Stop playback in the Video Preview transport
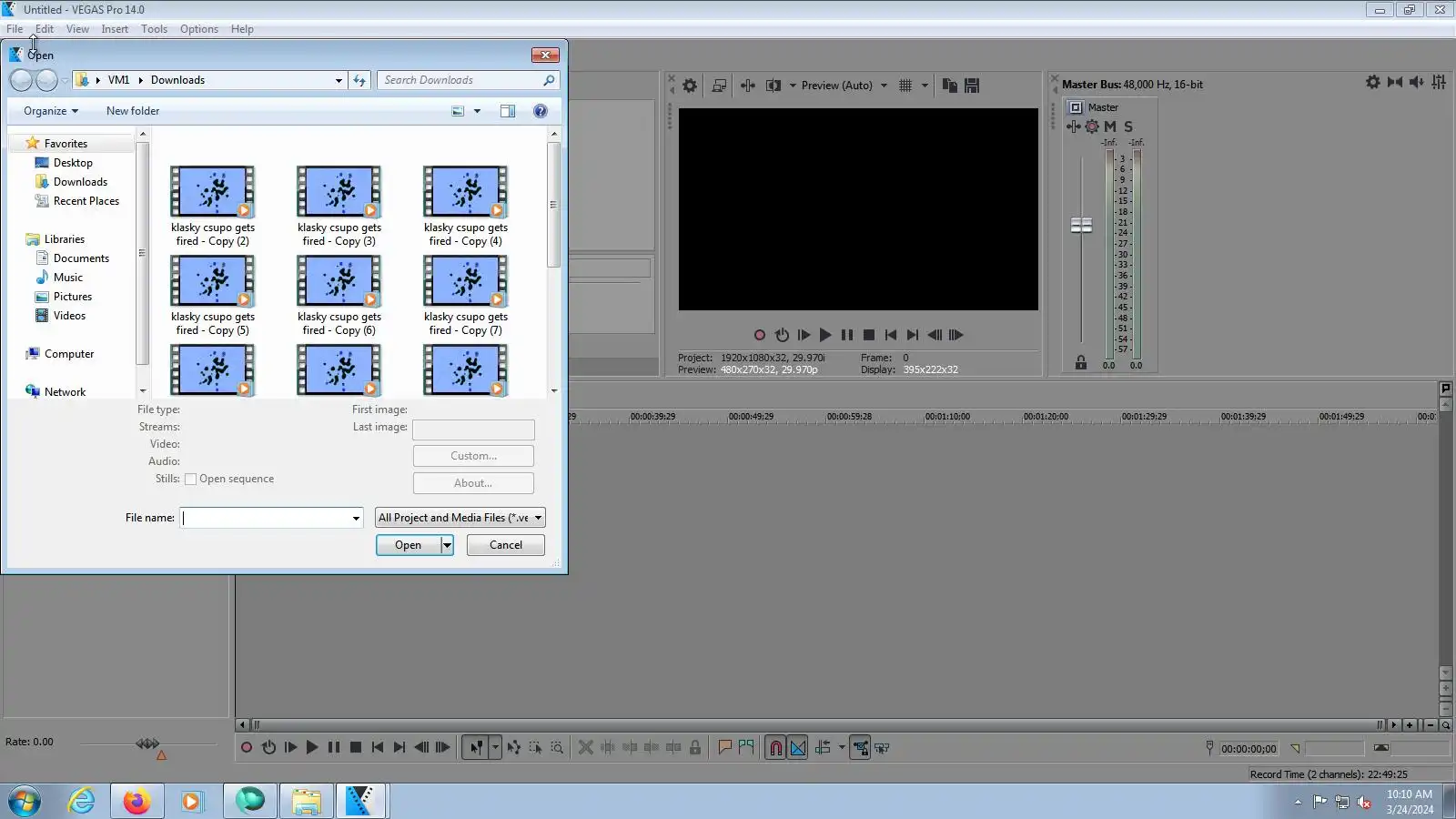Image resolution: width=1456 pixels, height=819 pixels. pyautogui.click(x=869, y=336)
